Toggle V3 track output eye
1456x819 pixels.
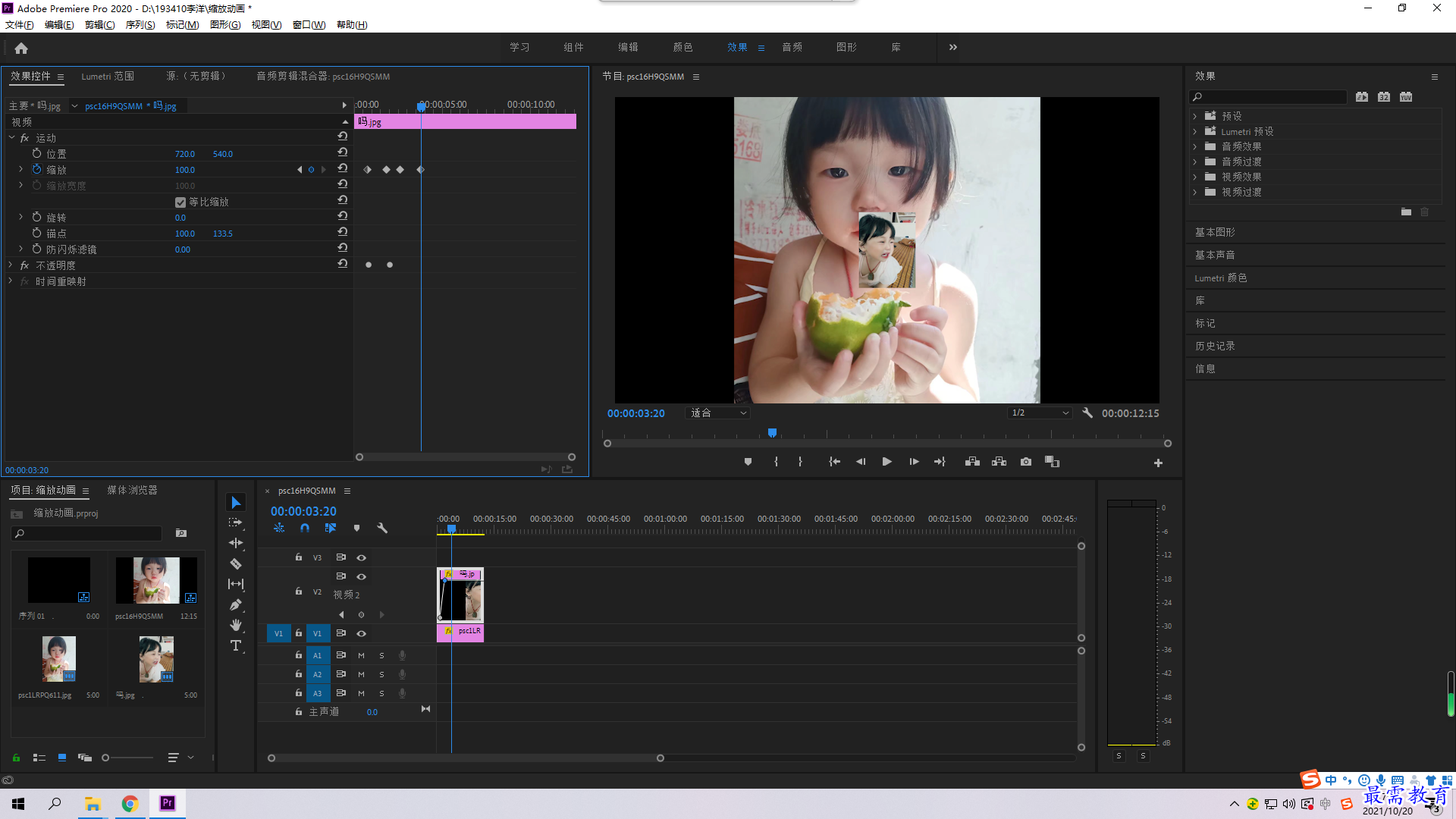click(x=362, y=557)
